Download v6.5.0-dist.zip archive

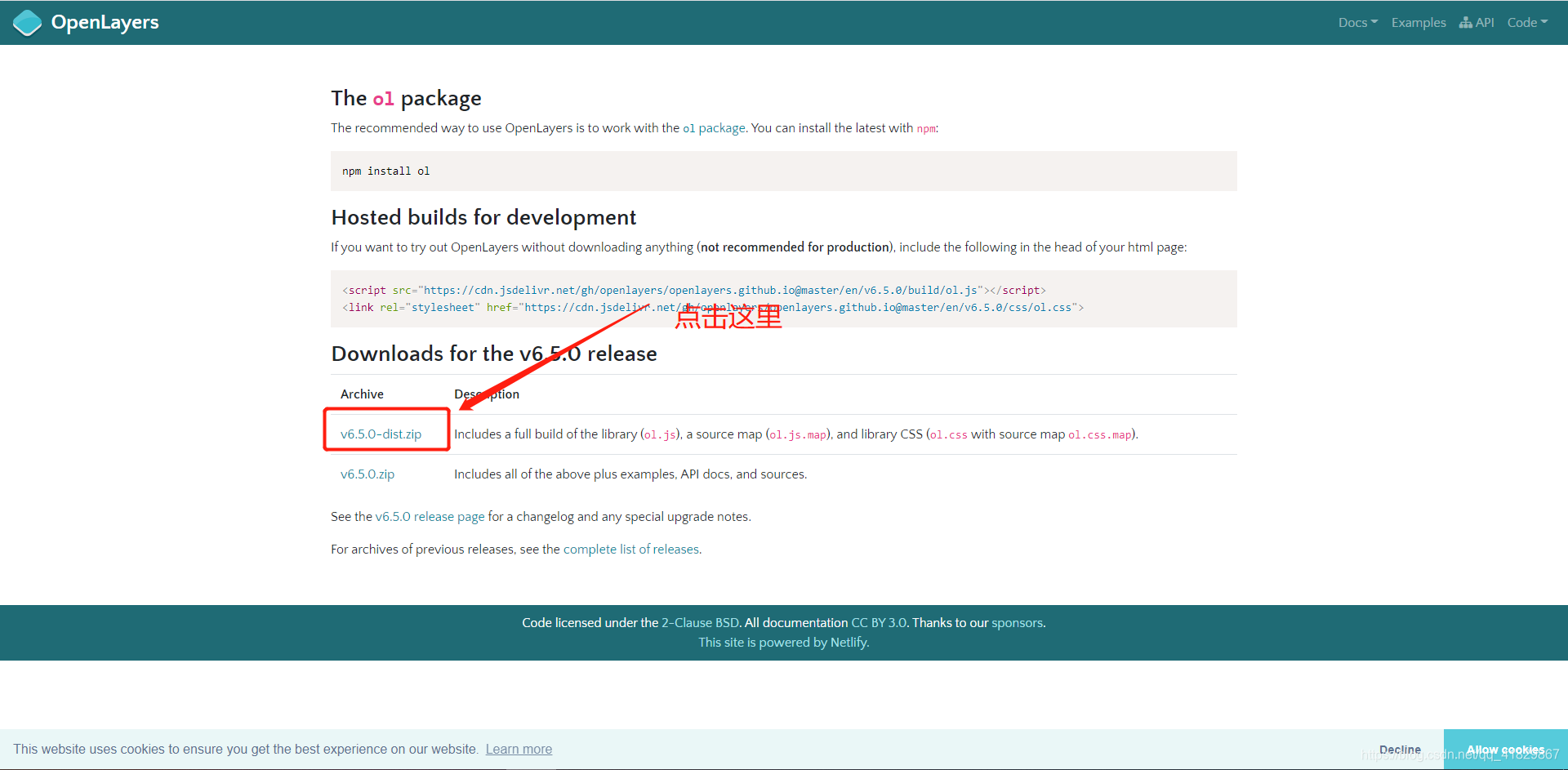click(x=381, y=434)
